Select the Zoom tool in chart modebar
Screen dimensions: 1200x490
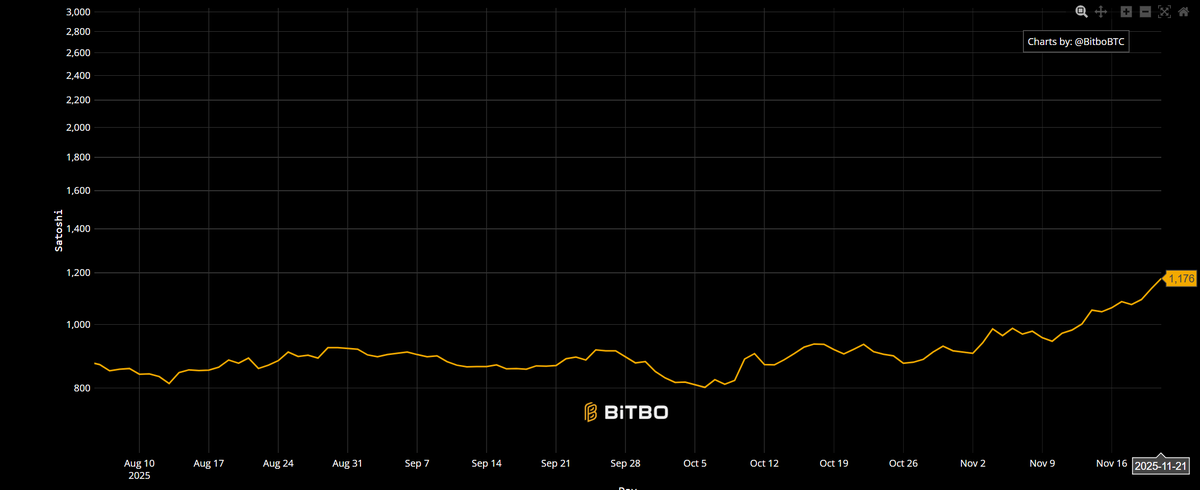[1081, 12]
